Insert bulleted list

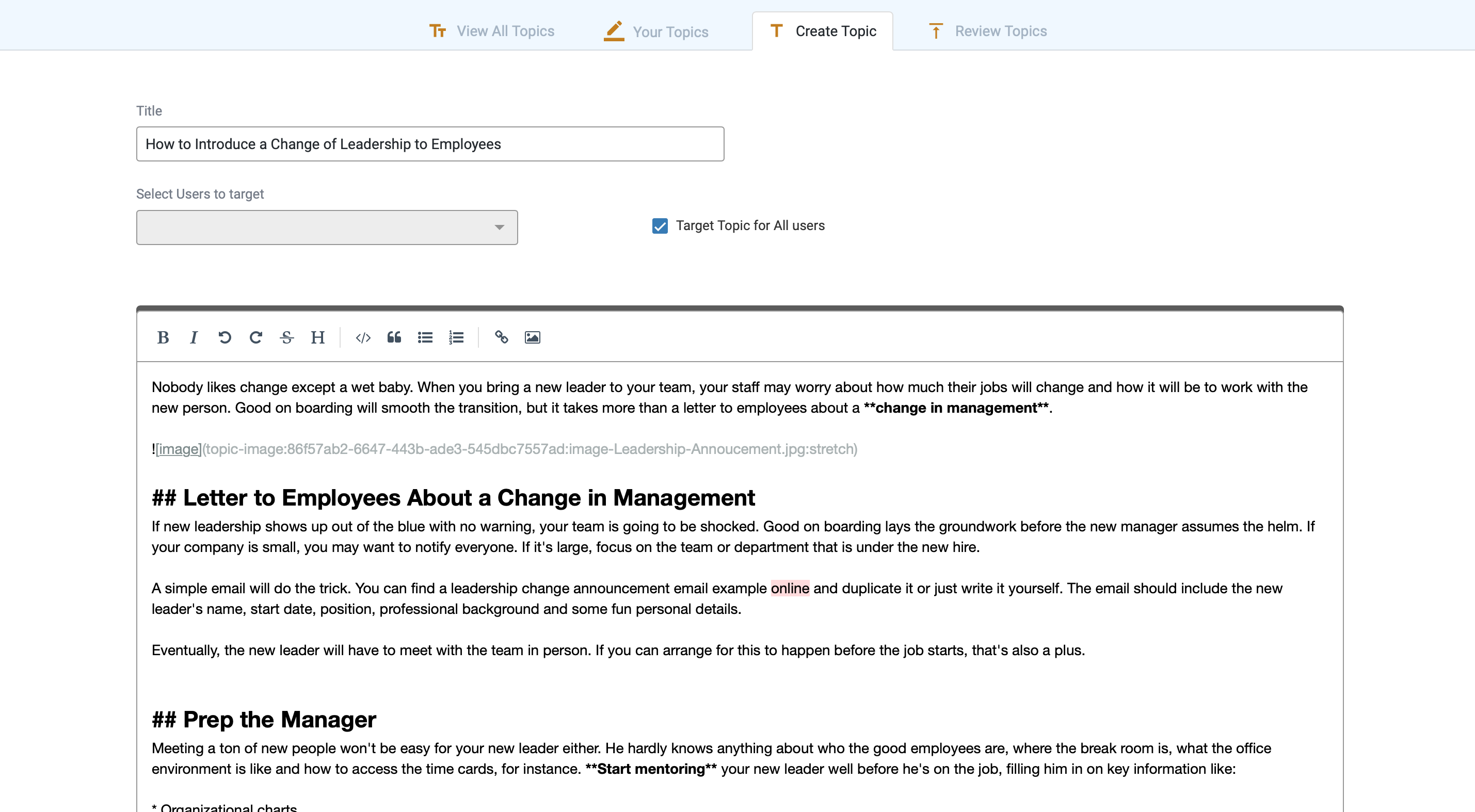(x=425, y=337)
